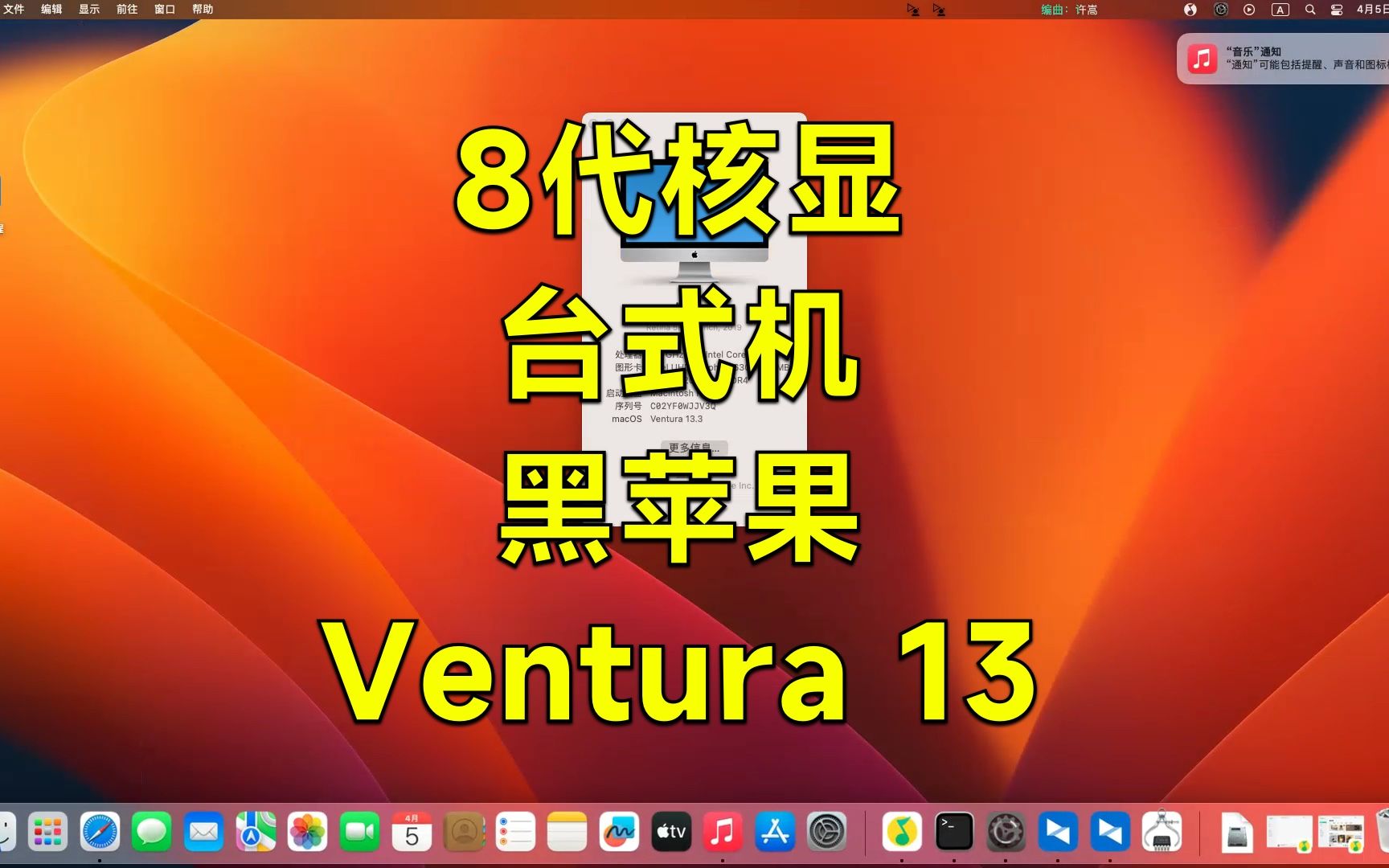Viewport: 1389px width, 868px height.
Task: Open the 窗口 menu
Action: tap(165, 10)
